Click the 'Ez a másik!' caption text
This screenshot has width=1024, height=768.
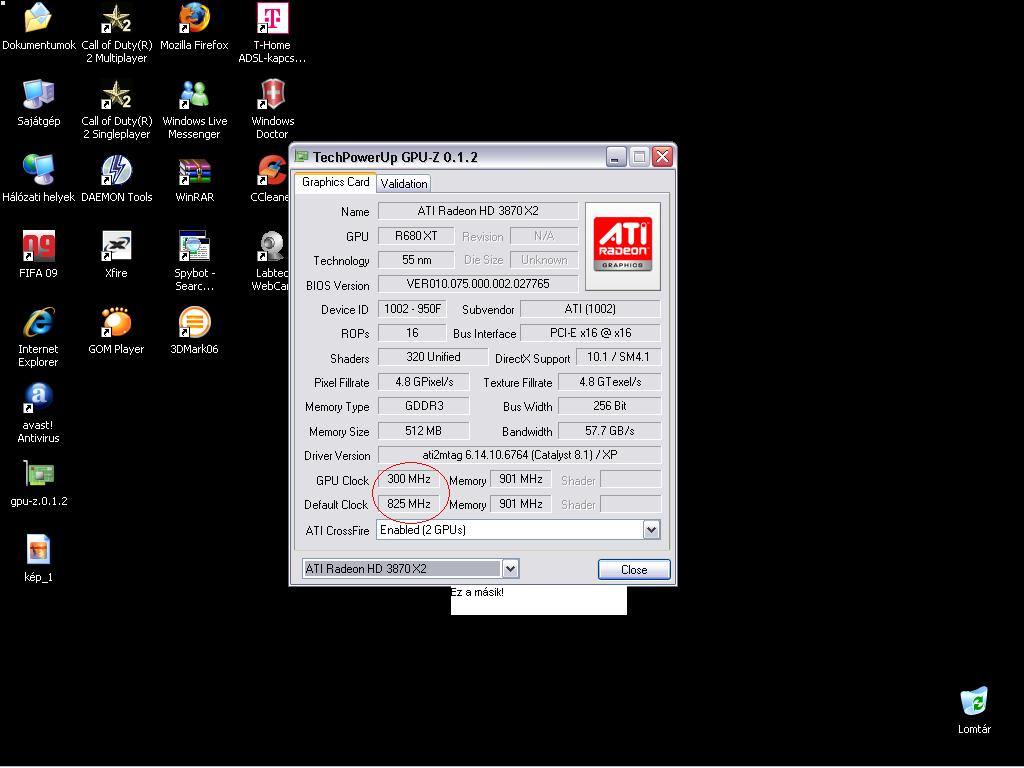(477, 592)
